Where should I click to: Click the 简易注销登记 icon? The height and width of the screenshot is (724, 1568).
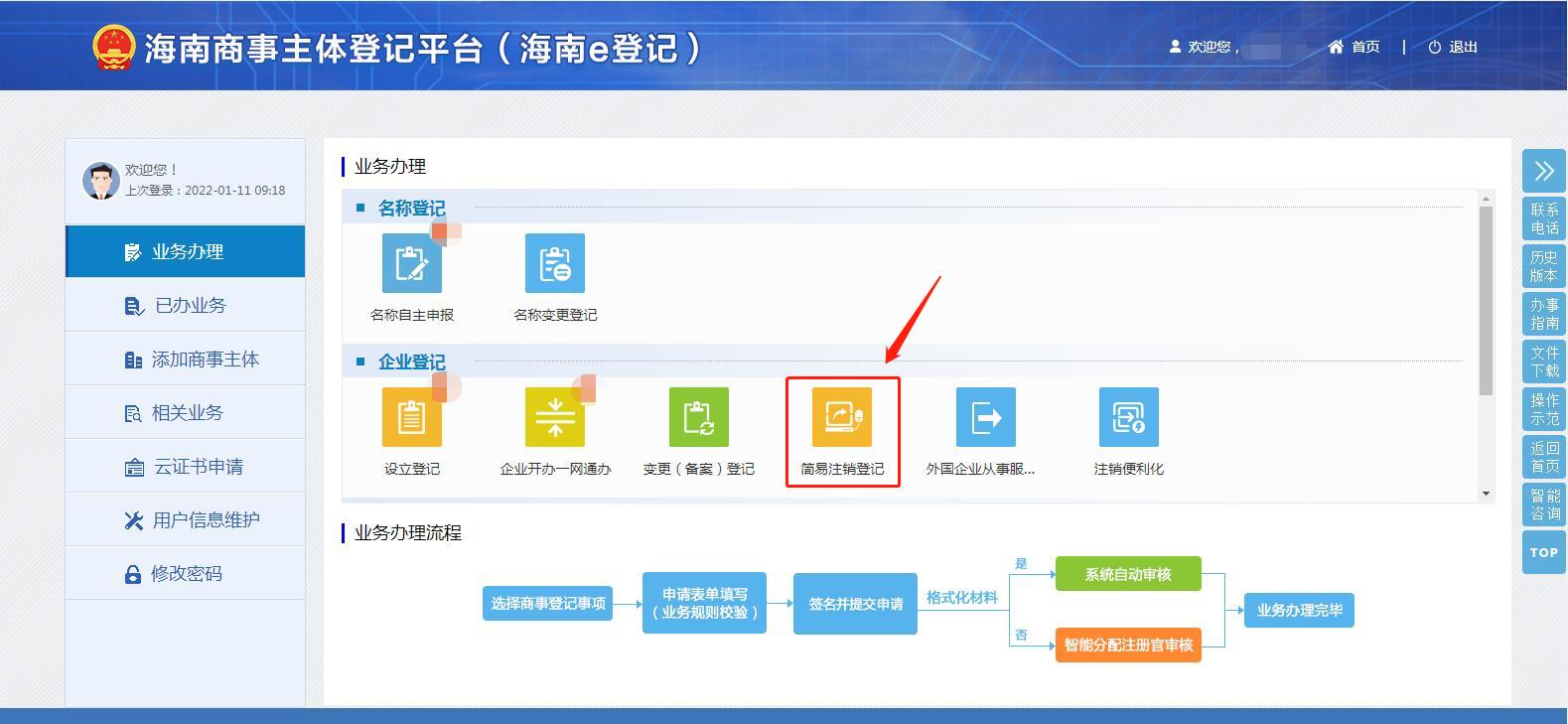coord(842,418)
